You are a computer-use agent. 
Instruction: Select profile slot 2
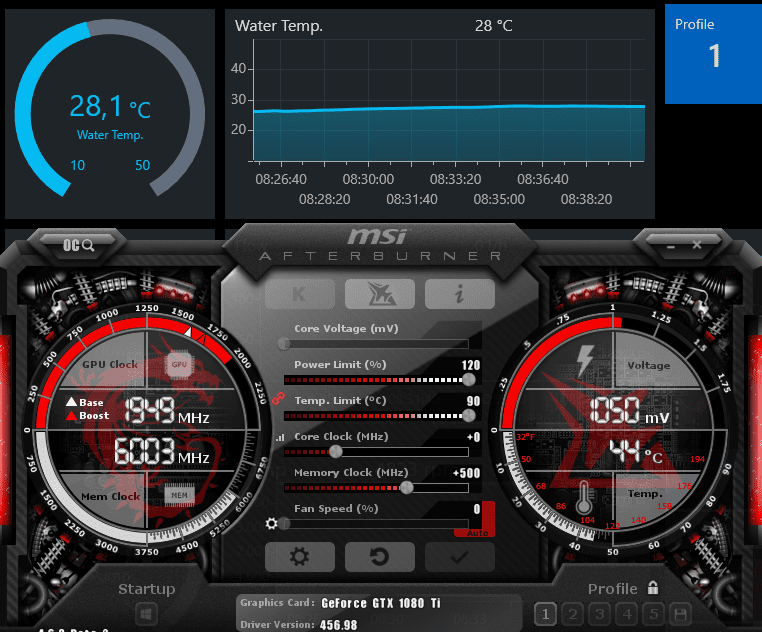coord(572,614)
